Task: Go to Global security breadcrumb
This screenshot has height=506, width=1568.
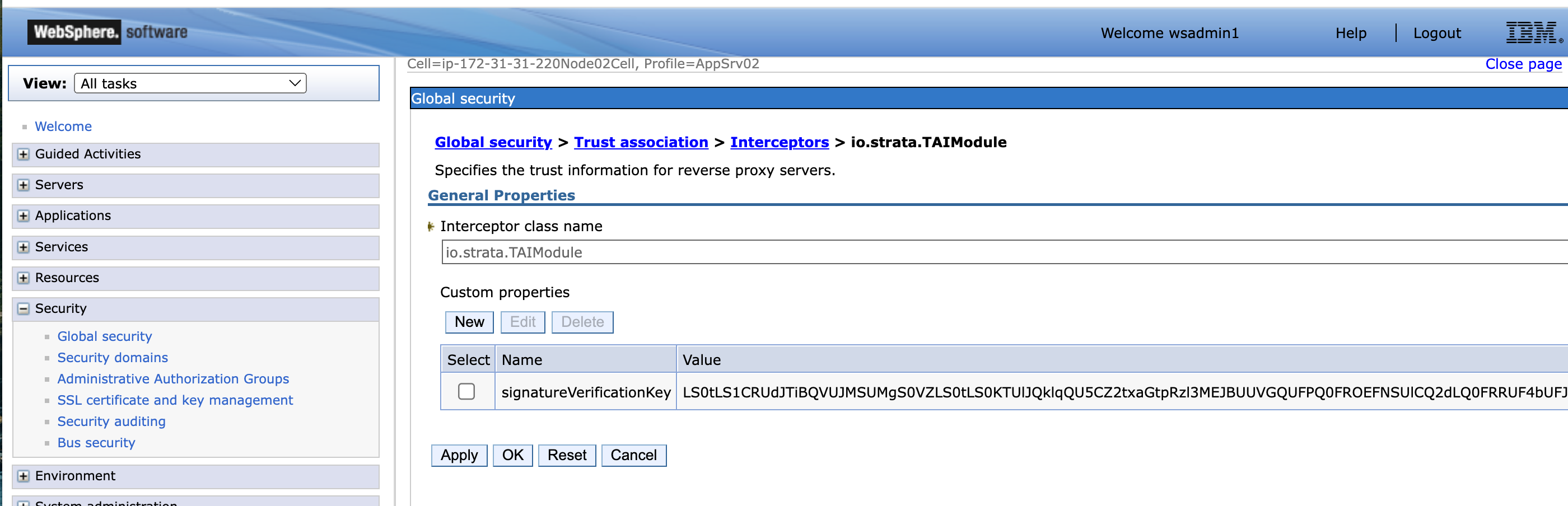Action: [493, 142]
